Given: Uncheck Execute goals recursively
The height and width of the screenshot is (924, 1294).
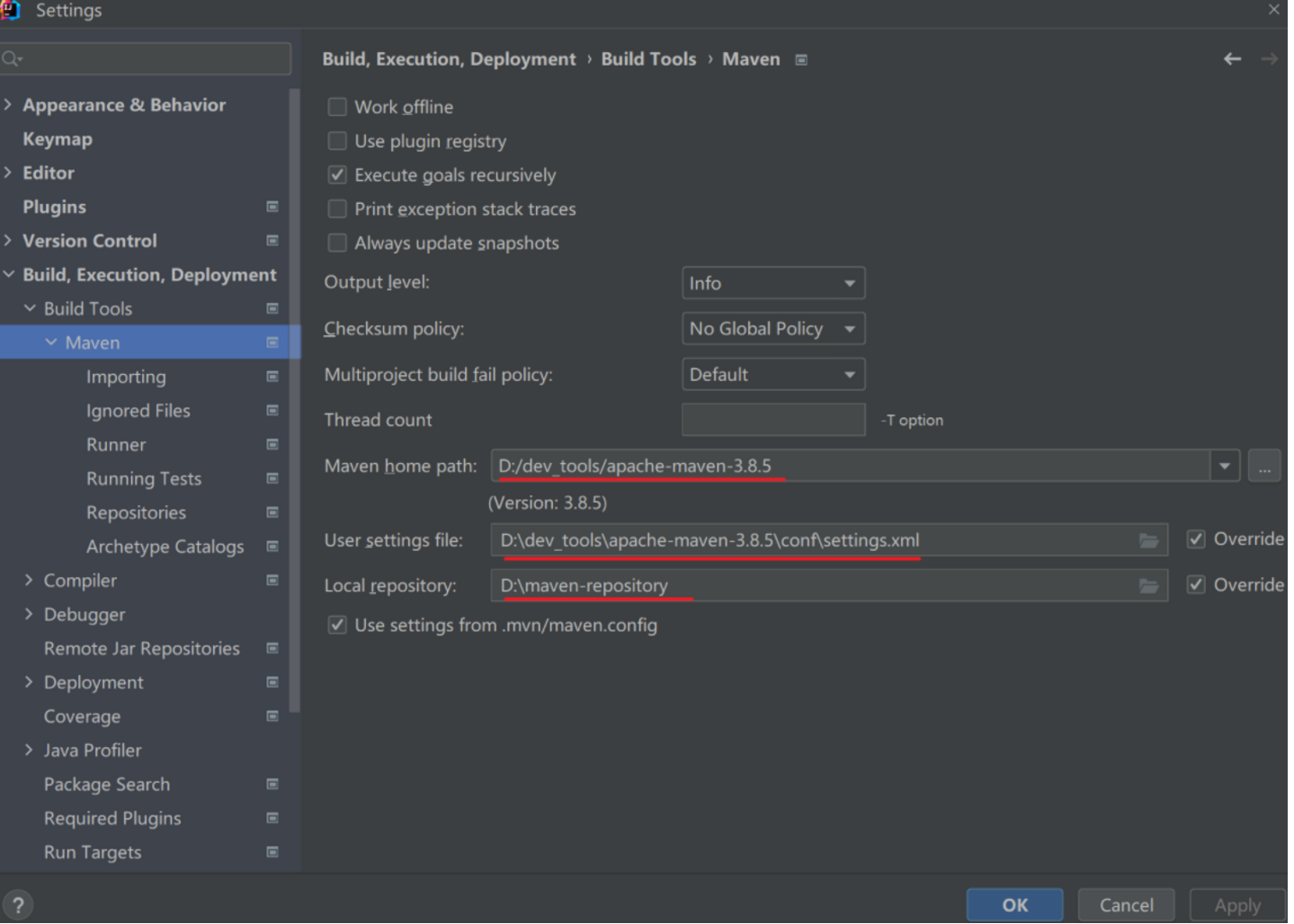Looking at the screenshot, I should 337,175.
